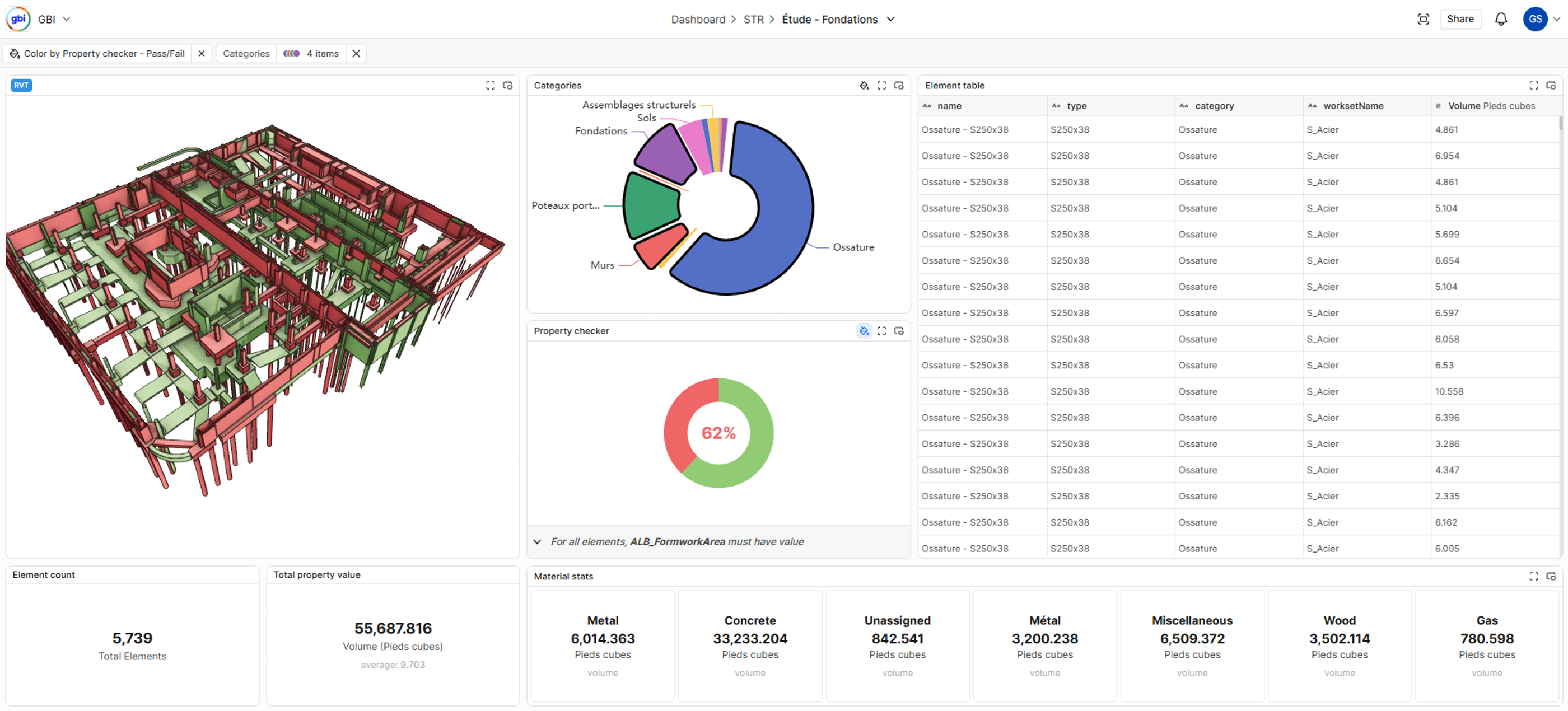1568x711 pixels.
Task: Sort by the Volume Pieds cubes column
Action: pos(1491,106)
